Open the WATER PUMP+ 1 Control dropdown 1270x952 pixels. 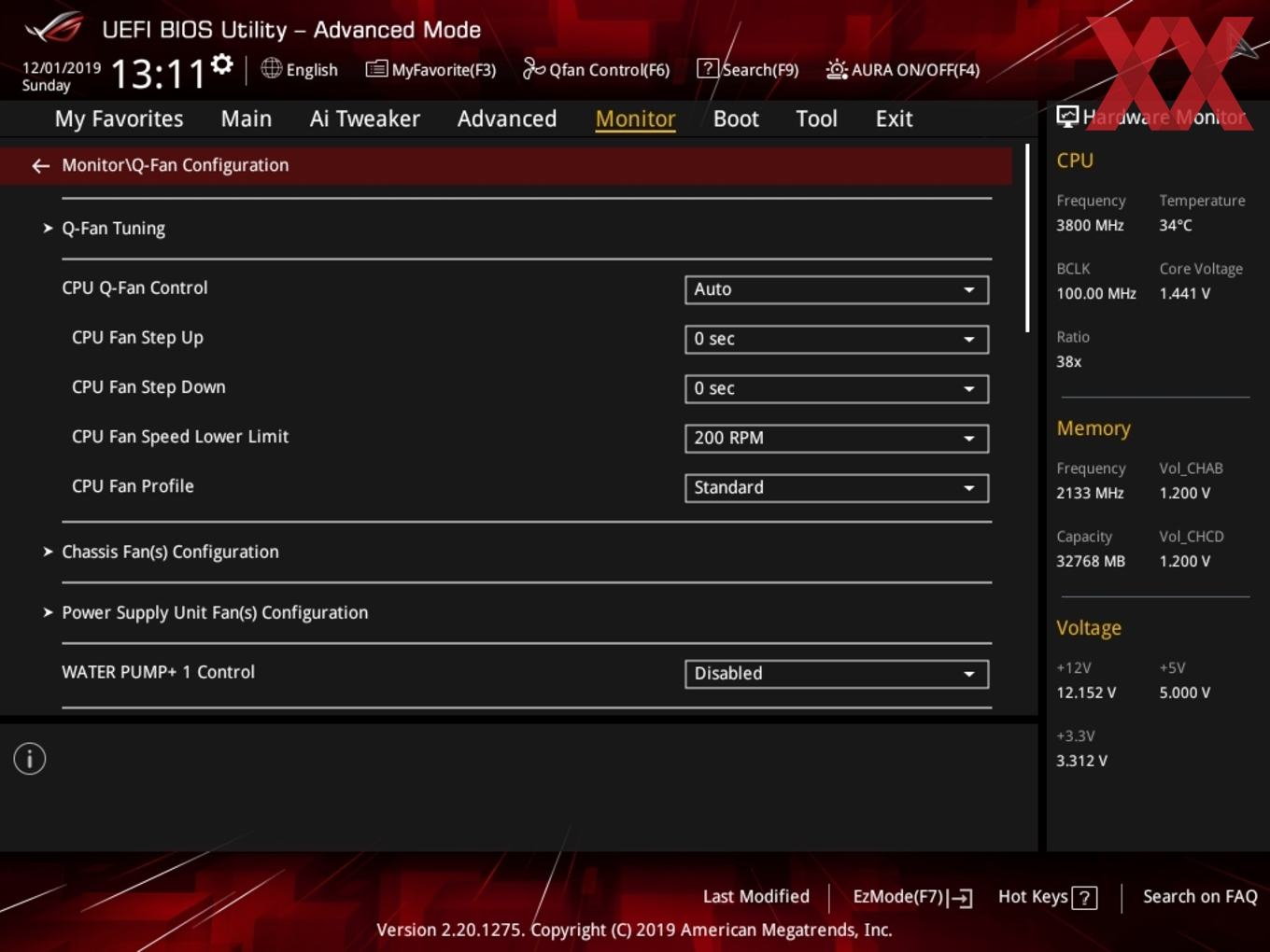[x=837, y=674]
